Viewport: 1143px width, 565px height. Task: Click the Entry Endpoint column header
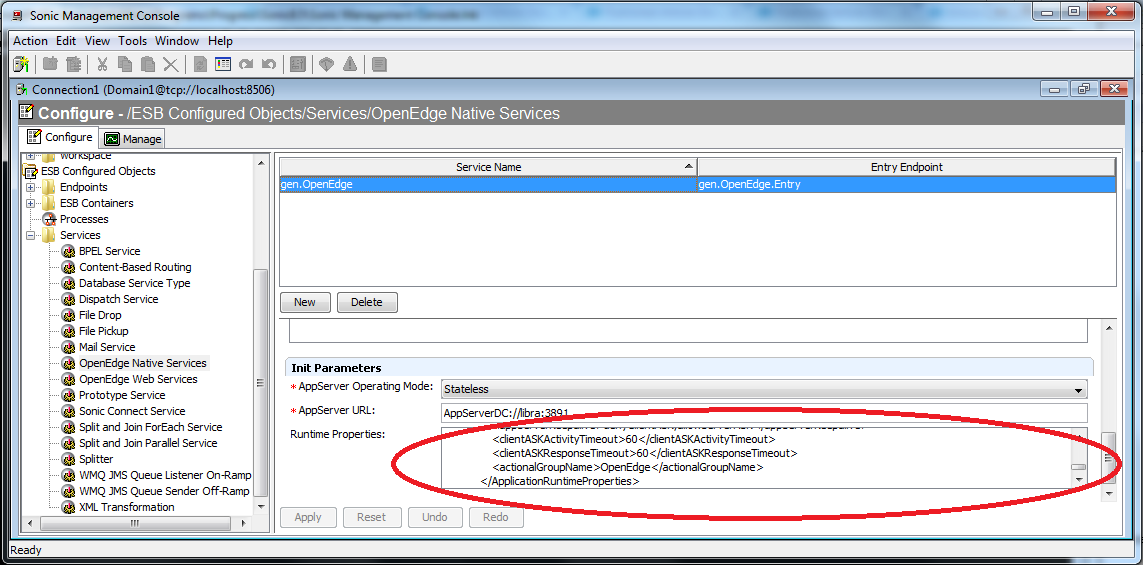(x=906, y=167)
